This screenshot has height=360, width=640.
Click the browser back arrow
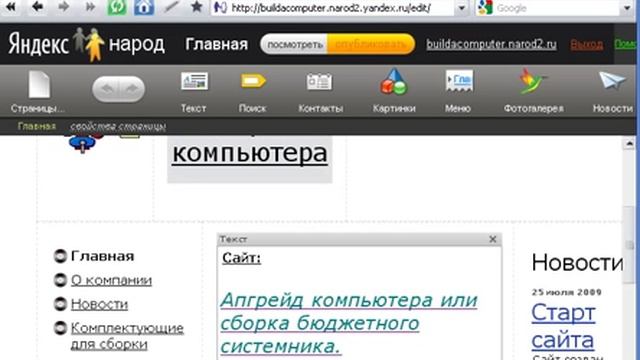point(38,6)
